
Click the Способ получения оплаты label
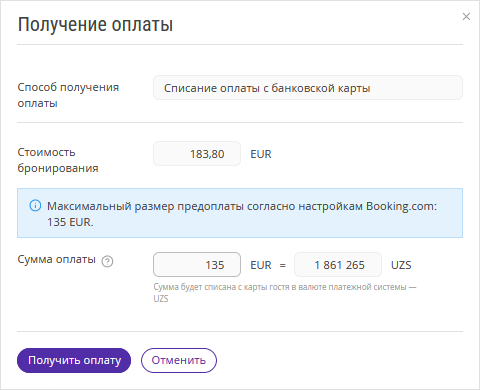(x=68, y=95)
